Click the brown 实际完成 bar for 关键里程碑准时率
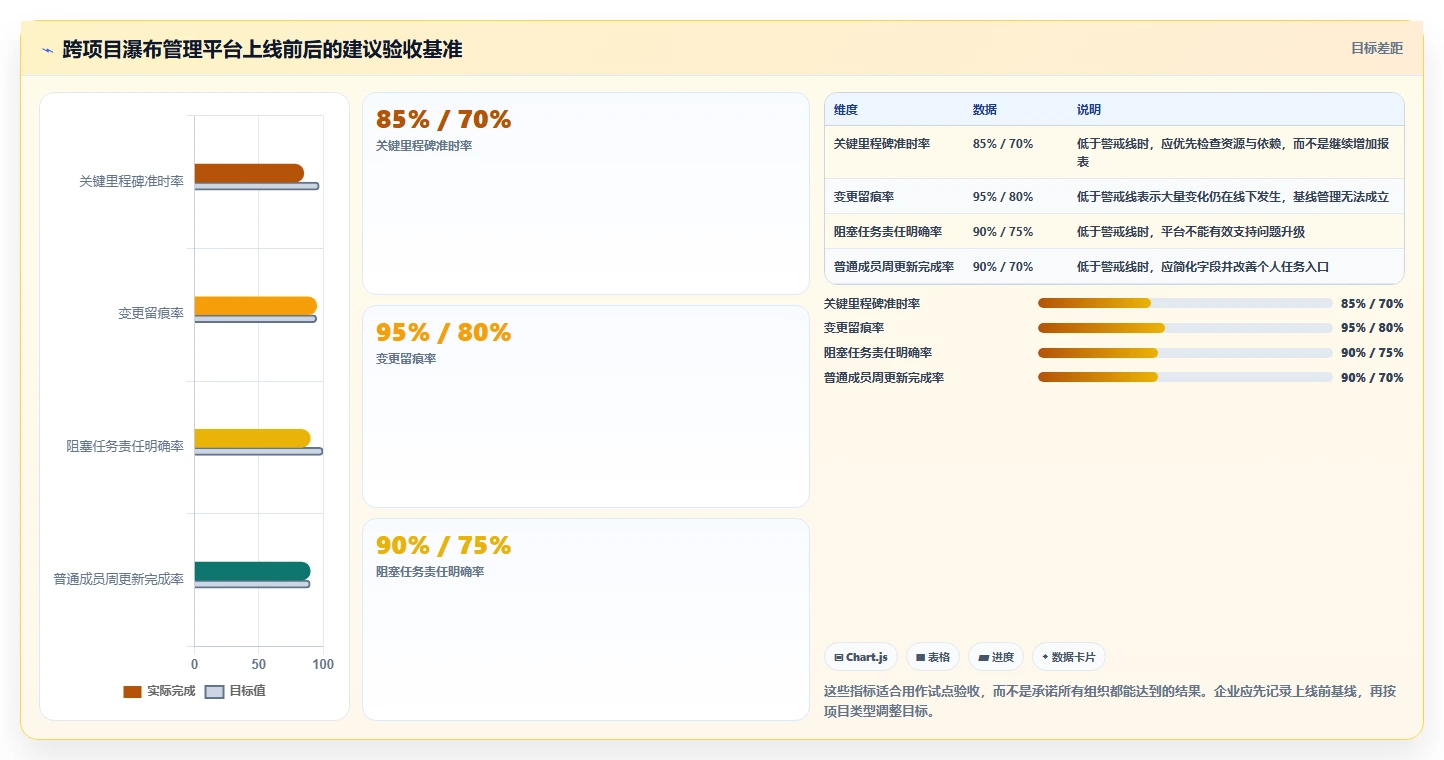Screen dimensions: 1444x760 point(249,173)
